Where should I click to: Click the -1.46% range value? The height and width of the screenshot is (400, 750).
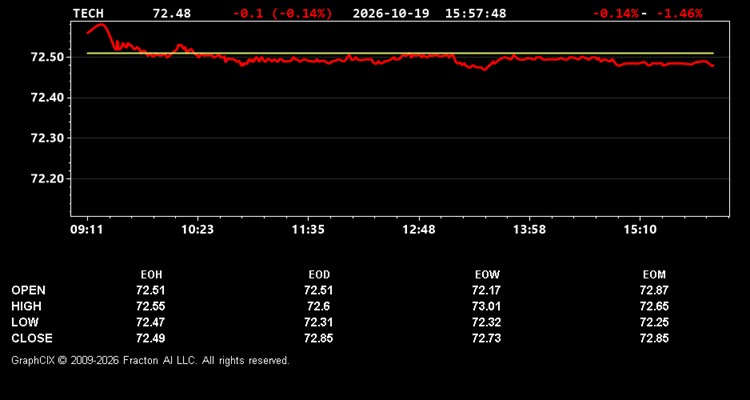[679, 13]
